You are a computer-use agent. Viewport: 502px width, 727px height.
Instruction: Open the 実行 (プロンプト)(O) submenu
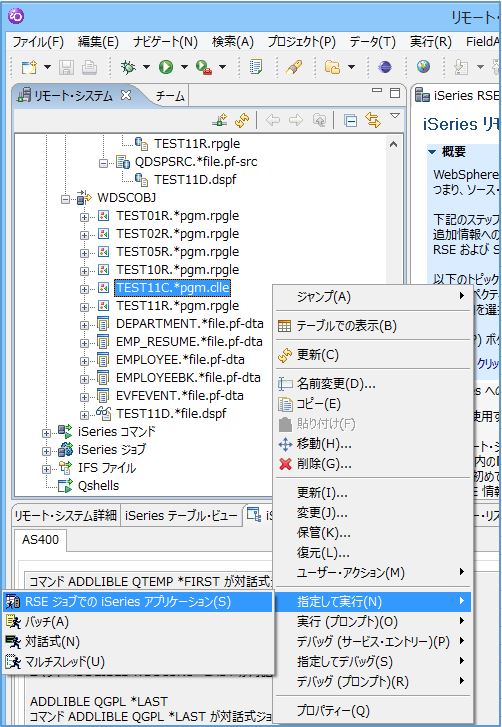373,622
